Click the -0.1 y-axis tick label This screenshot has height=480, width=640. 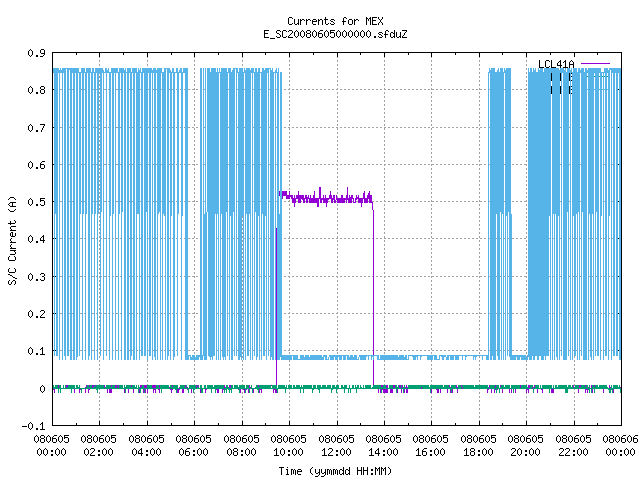click(x=33, y=426)
